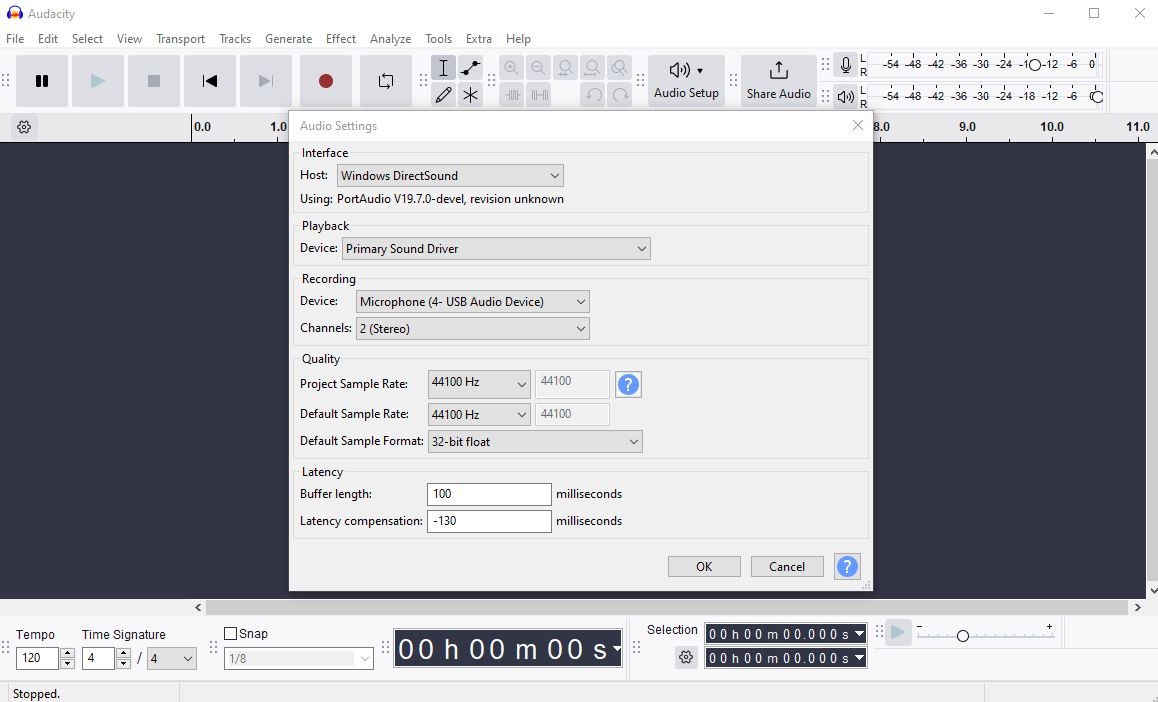Open timeline options gear icon
1158x702 pixels.
point(24,127)
